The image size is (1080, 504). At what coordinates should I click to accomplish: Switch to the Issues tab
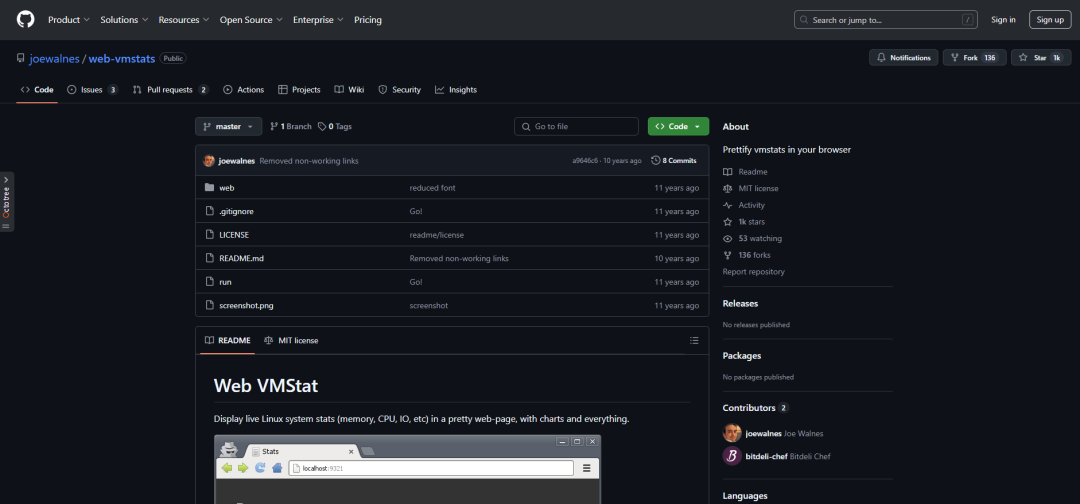[92, 90]
